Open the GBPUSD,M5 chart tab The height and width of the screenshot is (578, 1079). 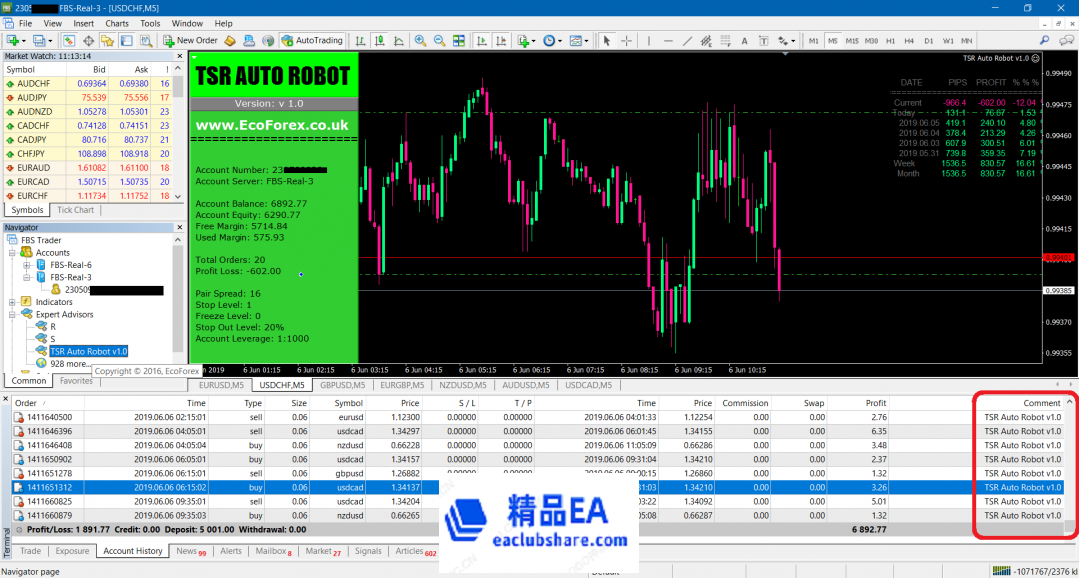coord(342,385)
